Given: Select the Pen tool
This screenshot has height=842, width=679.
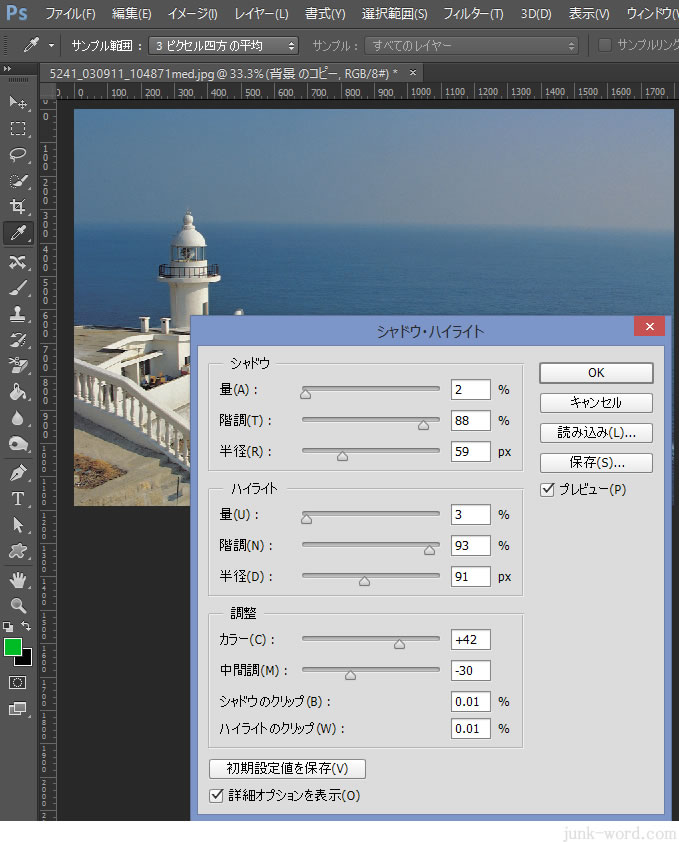Looking at the screenshot, I should pos(18,472).
